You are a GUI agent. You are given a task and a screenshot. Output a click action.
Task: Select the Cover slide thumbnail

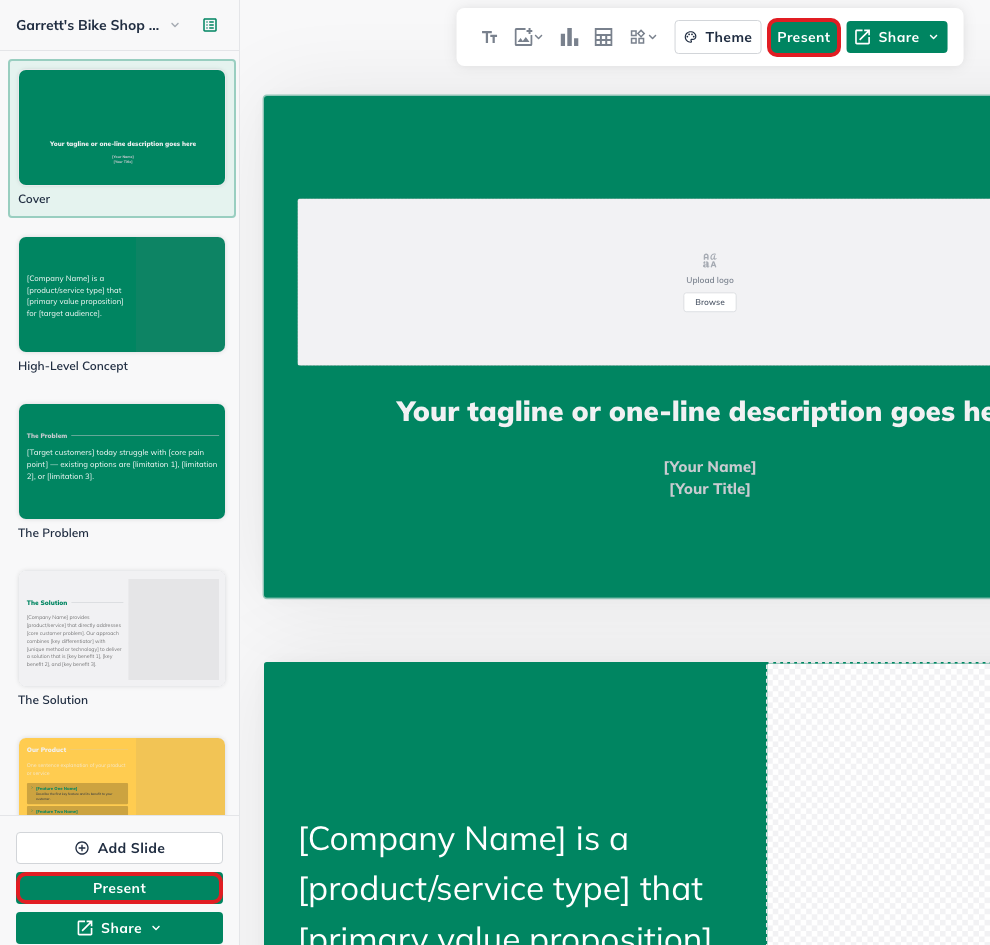coord(122,128)
